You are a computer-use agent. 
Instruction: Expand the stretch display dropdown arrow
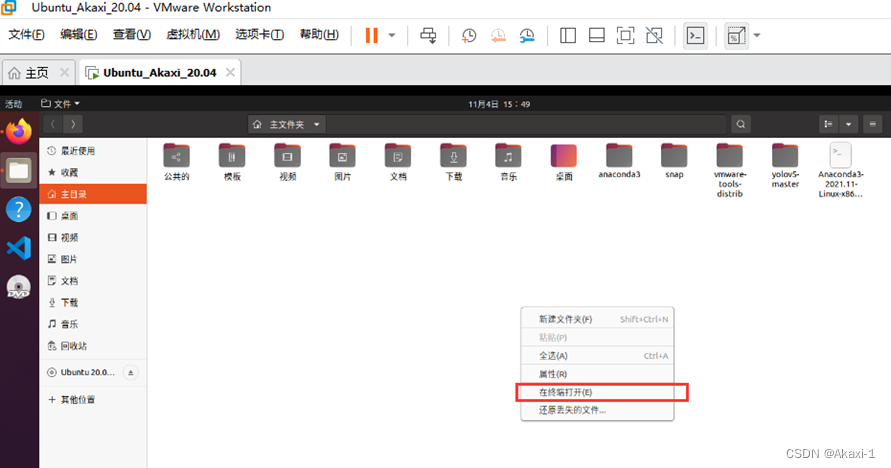click(757, 35)
